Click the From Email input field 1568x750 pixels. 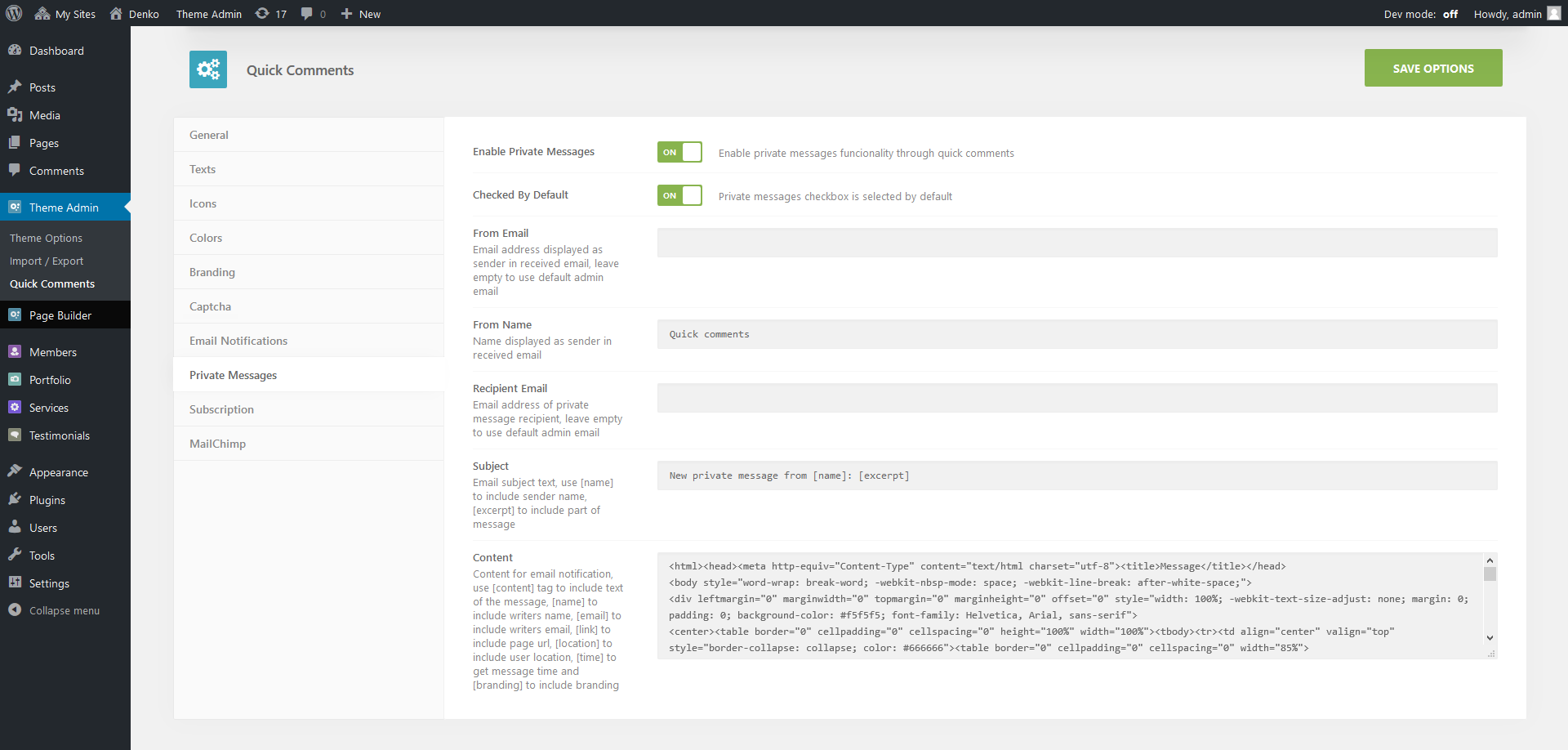(x=1077, y=243)
